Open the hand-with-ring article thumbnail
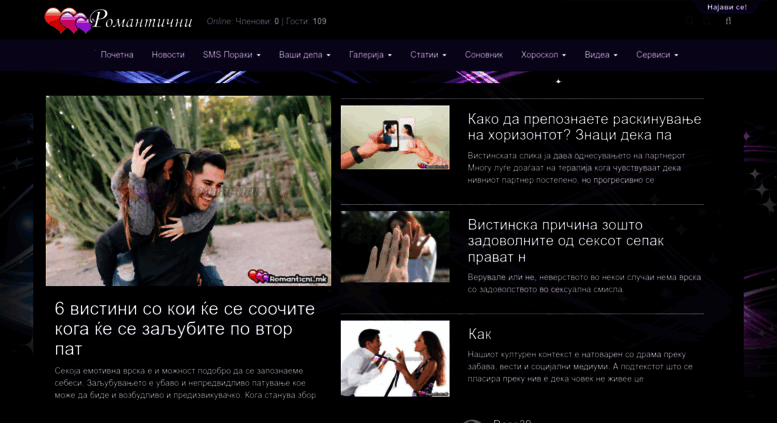 point(395,247)
